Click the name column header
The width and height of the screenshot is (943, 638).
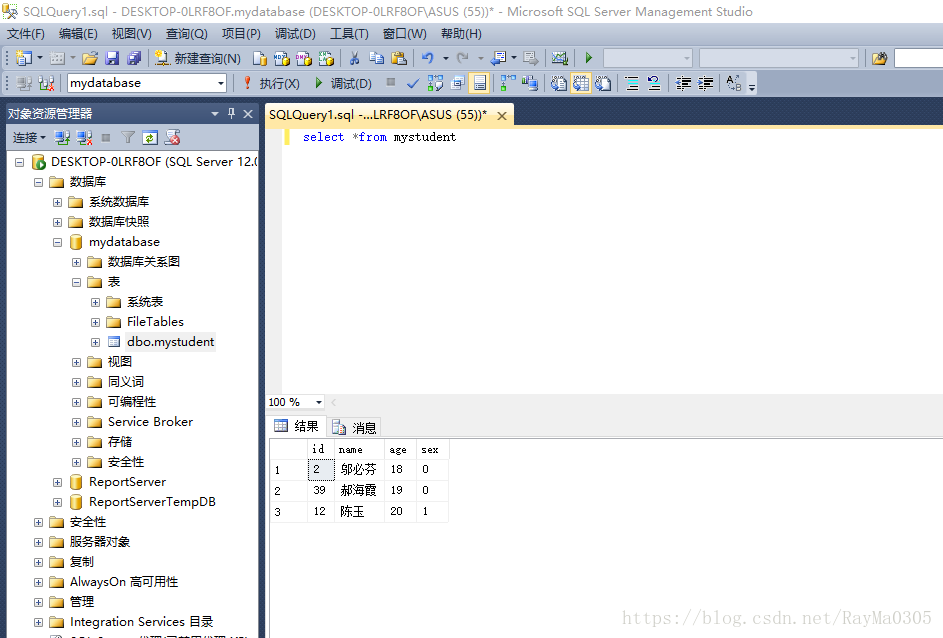[x=360, y=450]
